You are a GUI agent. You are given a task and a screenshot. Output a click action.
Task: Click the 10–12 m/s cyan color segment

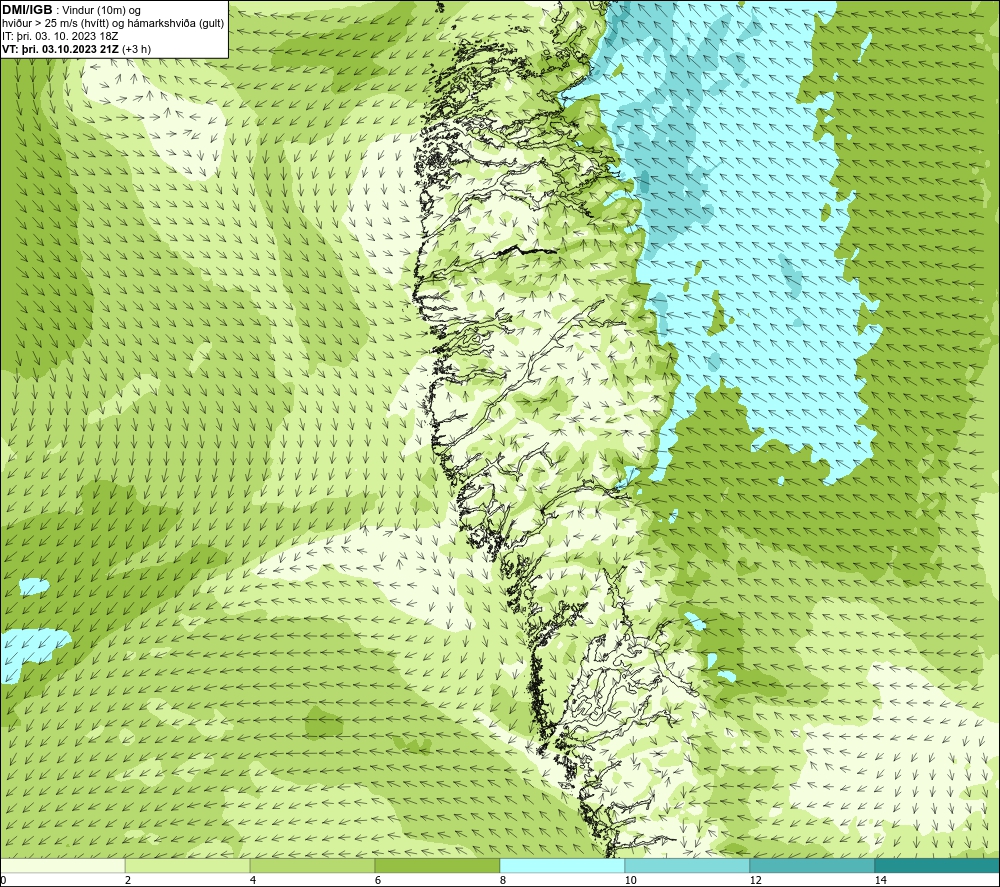pos(687,865)
